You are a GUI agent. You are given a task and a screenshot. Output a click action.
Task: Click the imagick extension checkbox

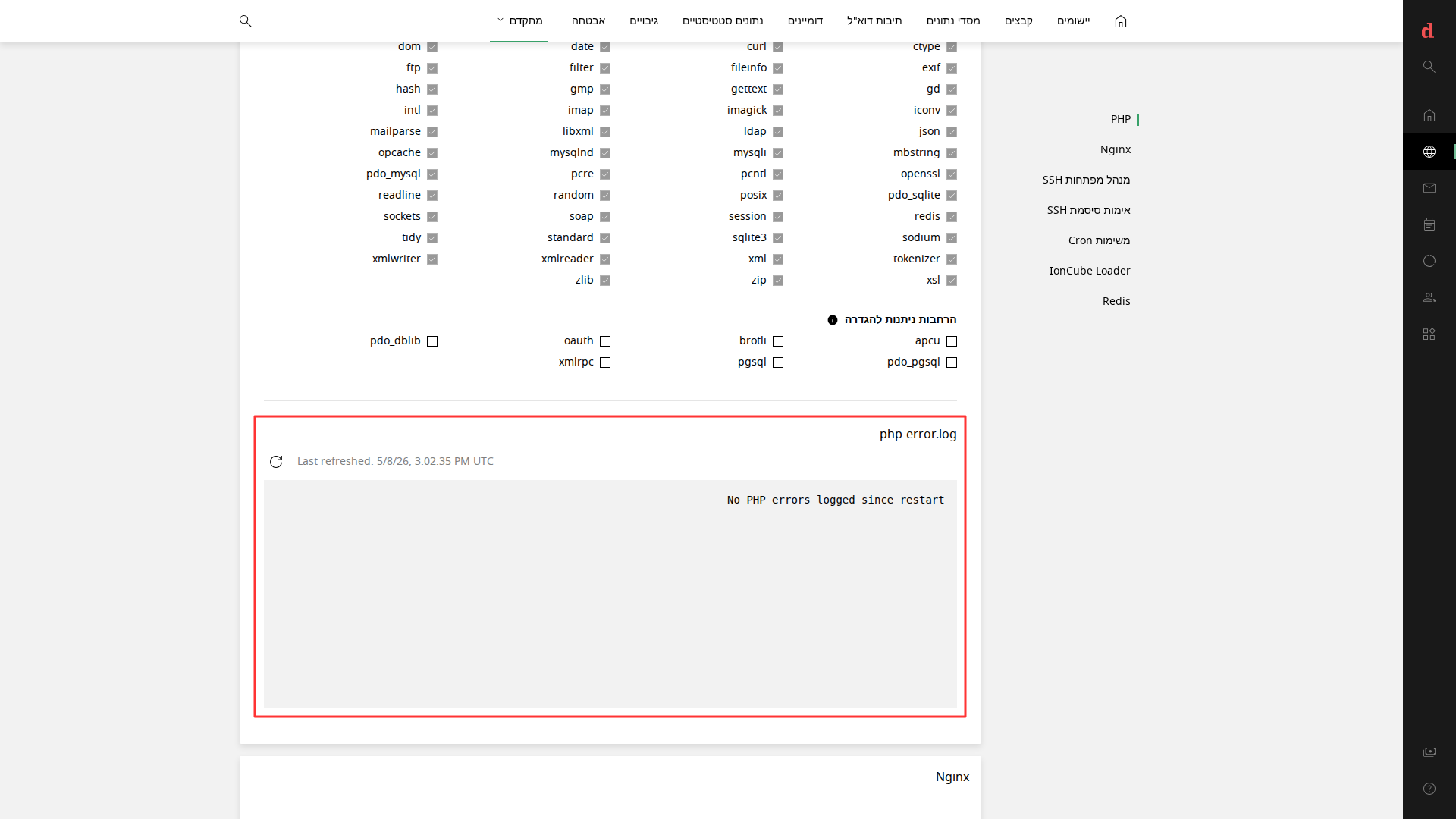(x=778, y=111)
